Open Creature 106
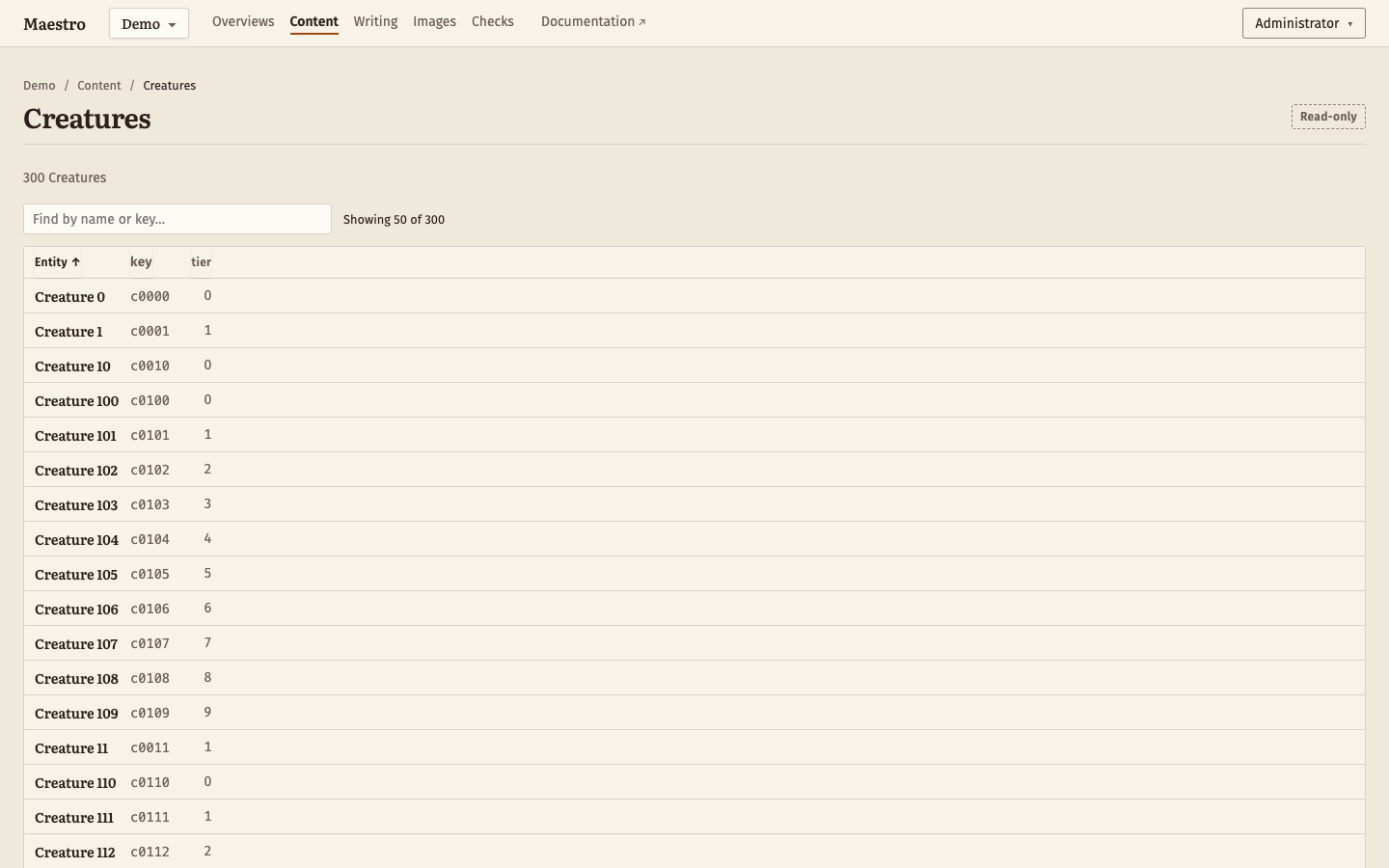The width and height of the screenshot is (1389, 868). [76, 610]
